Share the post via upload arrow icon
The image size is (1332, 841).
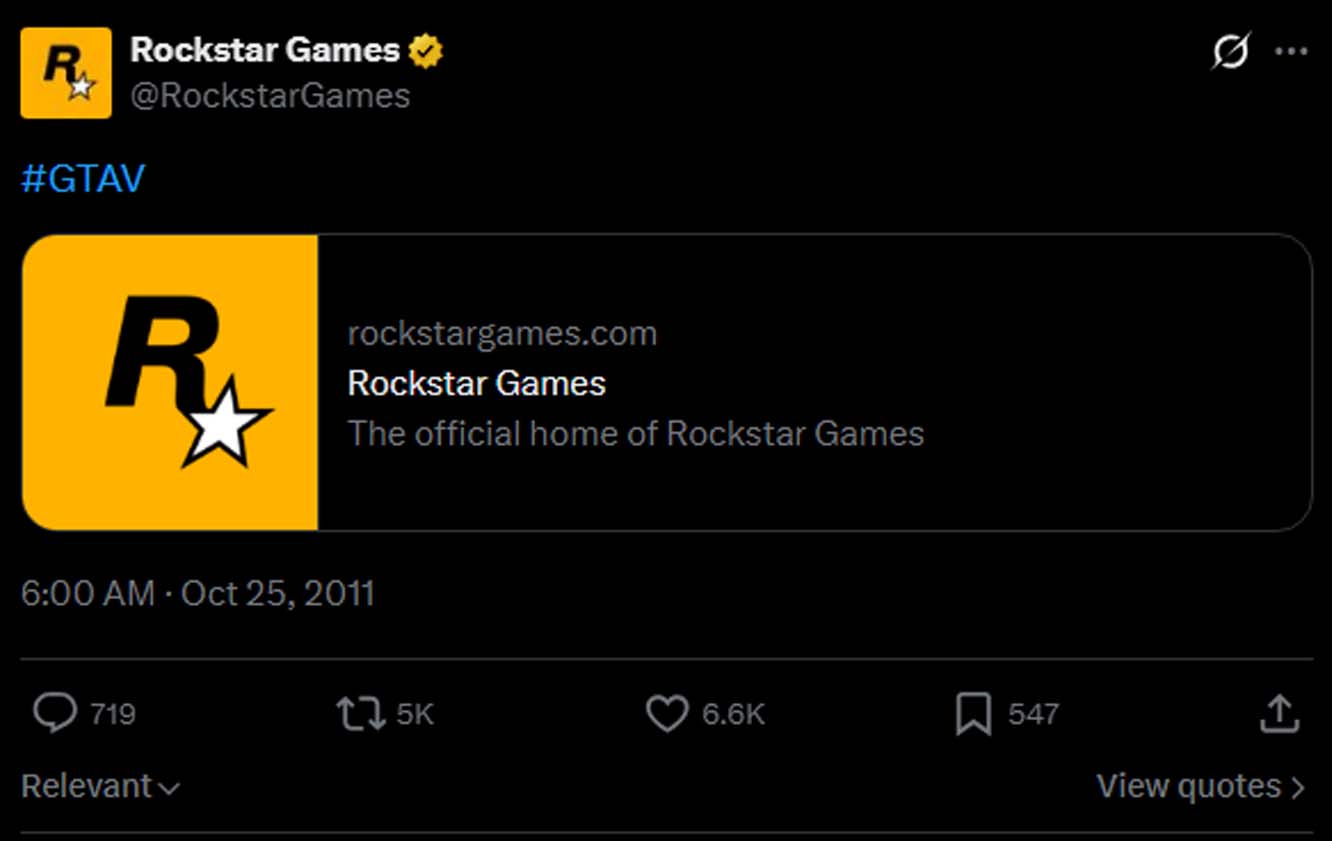[x=1279, y=714]
